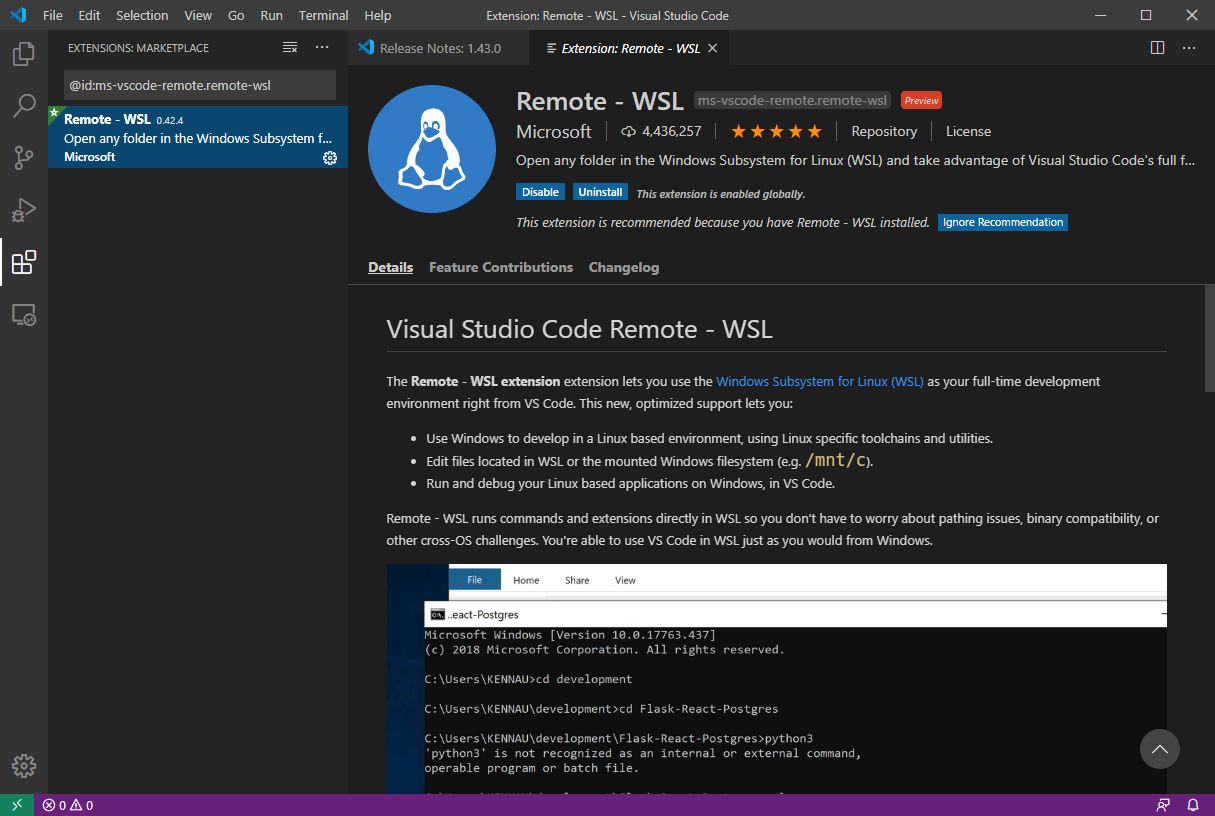Image resolution: width=1215 pixels, height=816 pixels.
Task: Click the scroll-to-top arrow button
Action: (x=1160, y=749)
